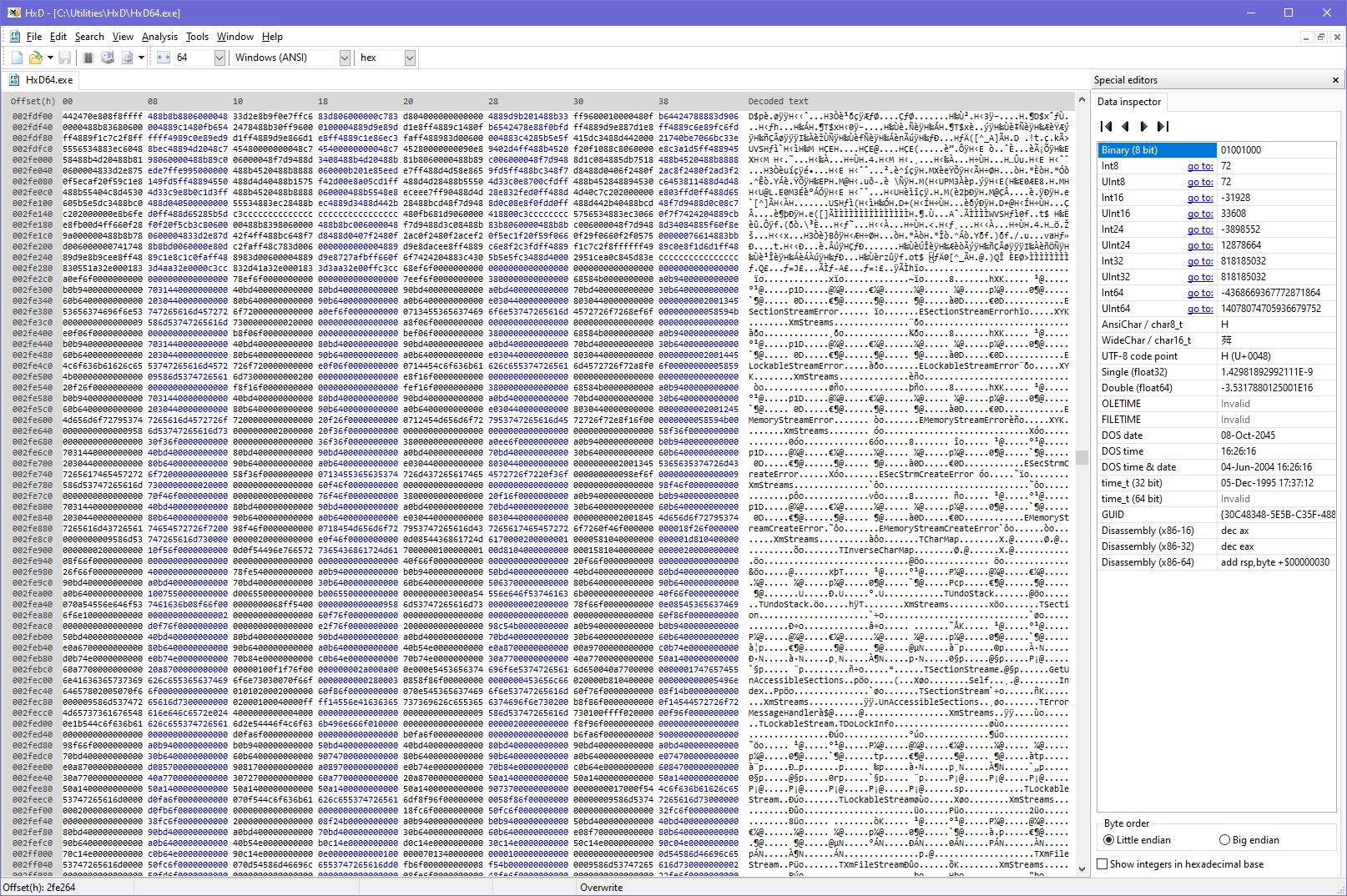Screen dimensions: 1347x896
Task: Open the Search menu
Action: click(89, 37)
